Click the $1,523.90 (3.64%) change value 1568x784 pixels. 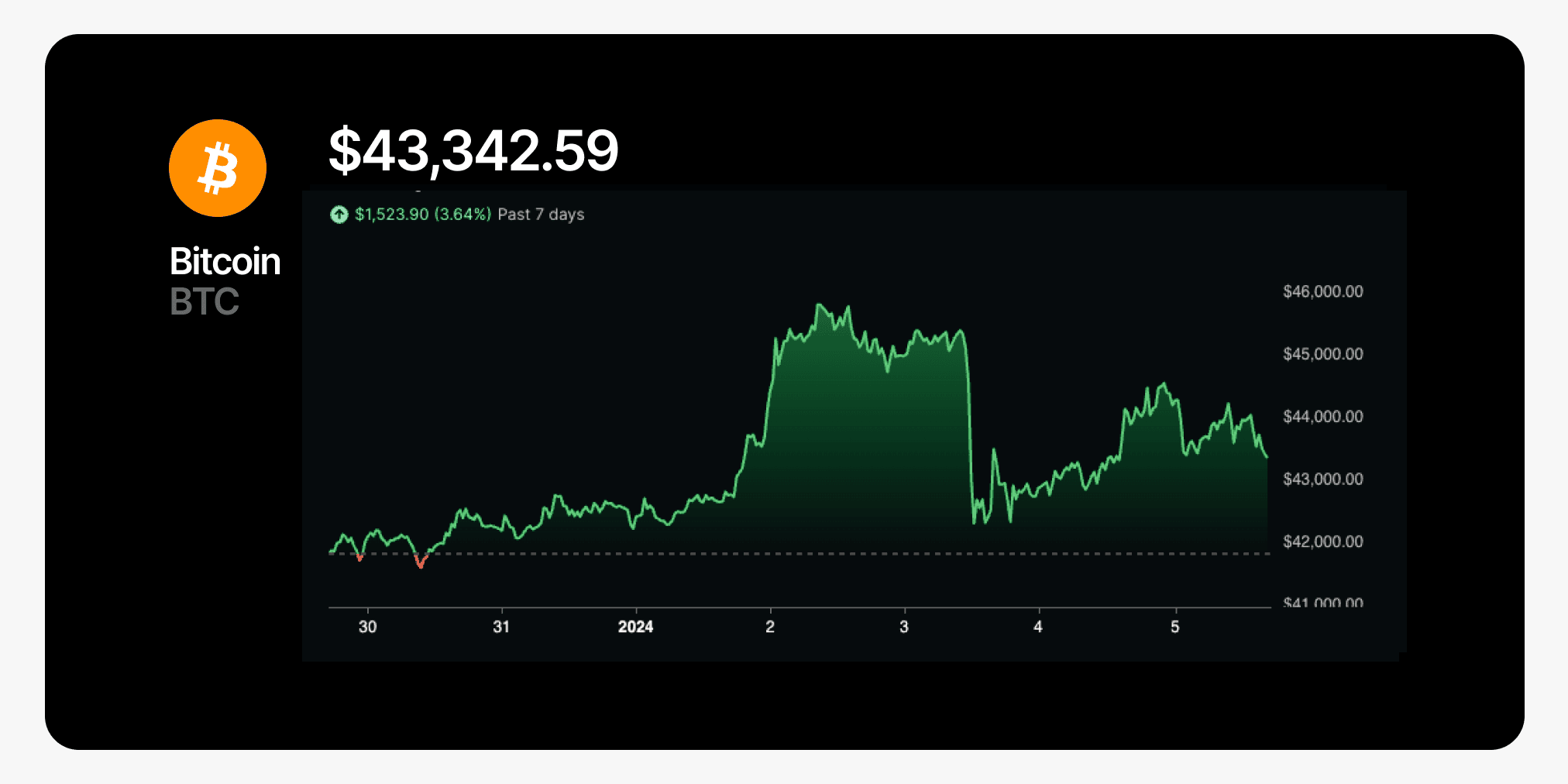pyautogui.click(x=423, y=215)
